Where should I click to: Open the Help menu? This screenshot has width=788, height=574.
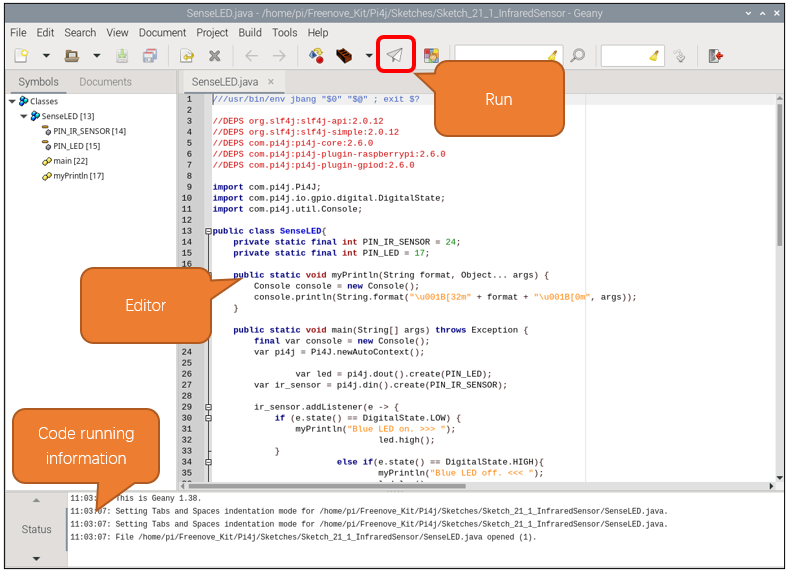318,33
